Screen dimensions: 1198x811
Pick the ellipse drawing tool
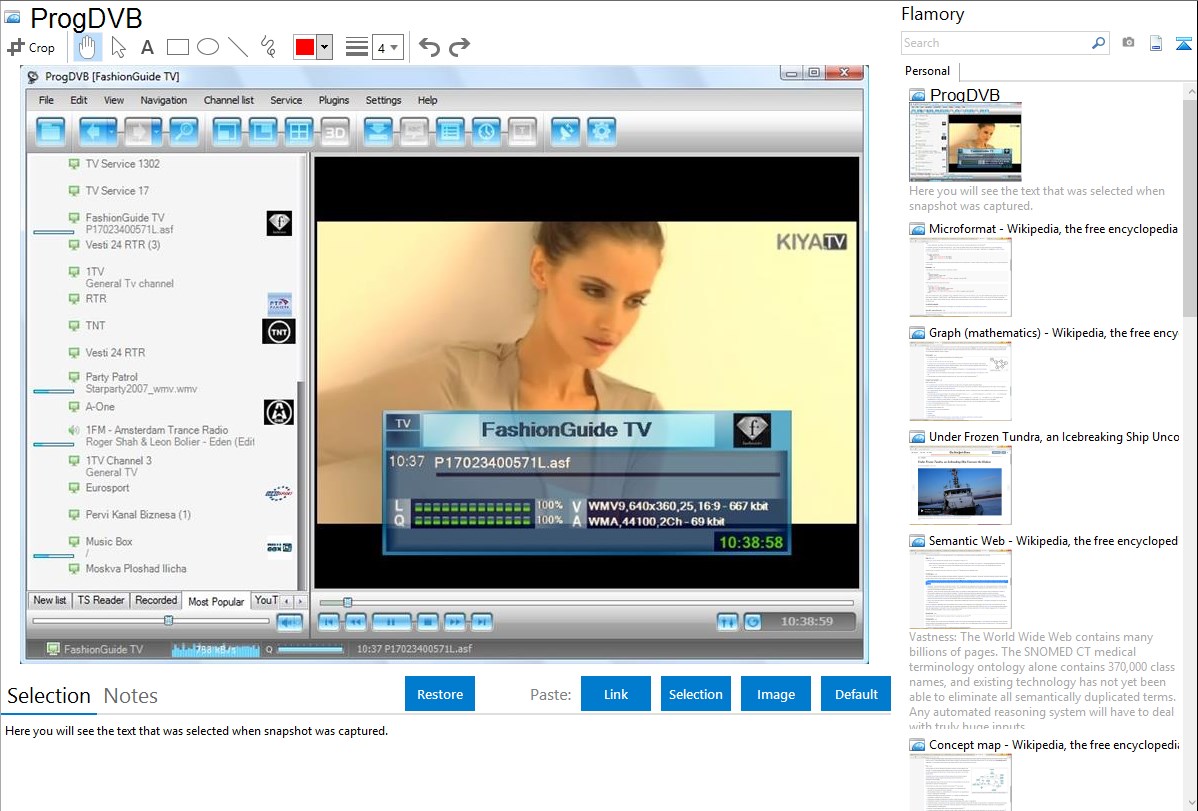point(208,47)
